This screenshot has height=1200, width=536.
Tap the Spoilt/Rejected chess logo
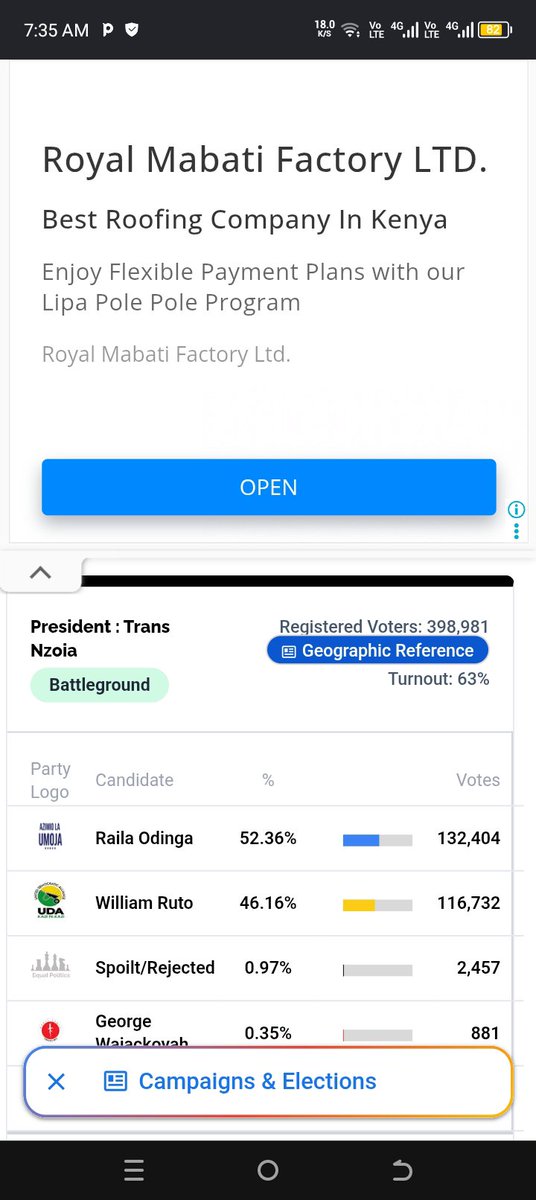click(50, 967)
